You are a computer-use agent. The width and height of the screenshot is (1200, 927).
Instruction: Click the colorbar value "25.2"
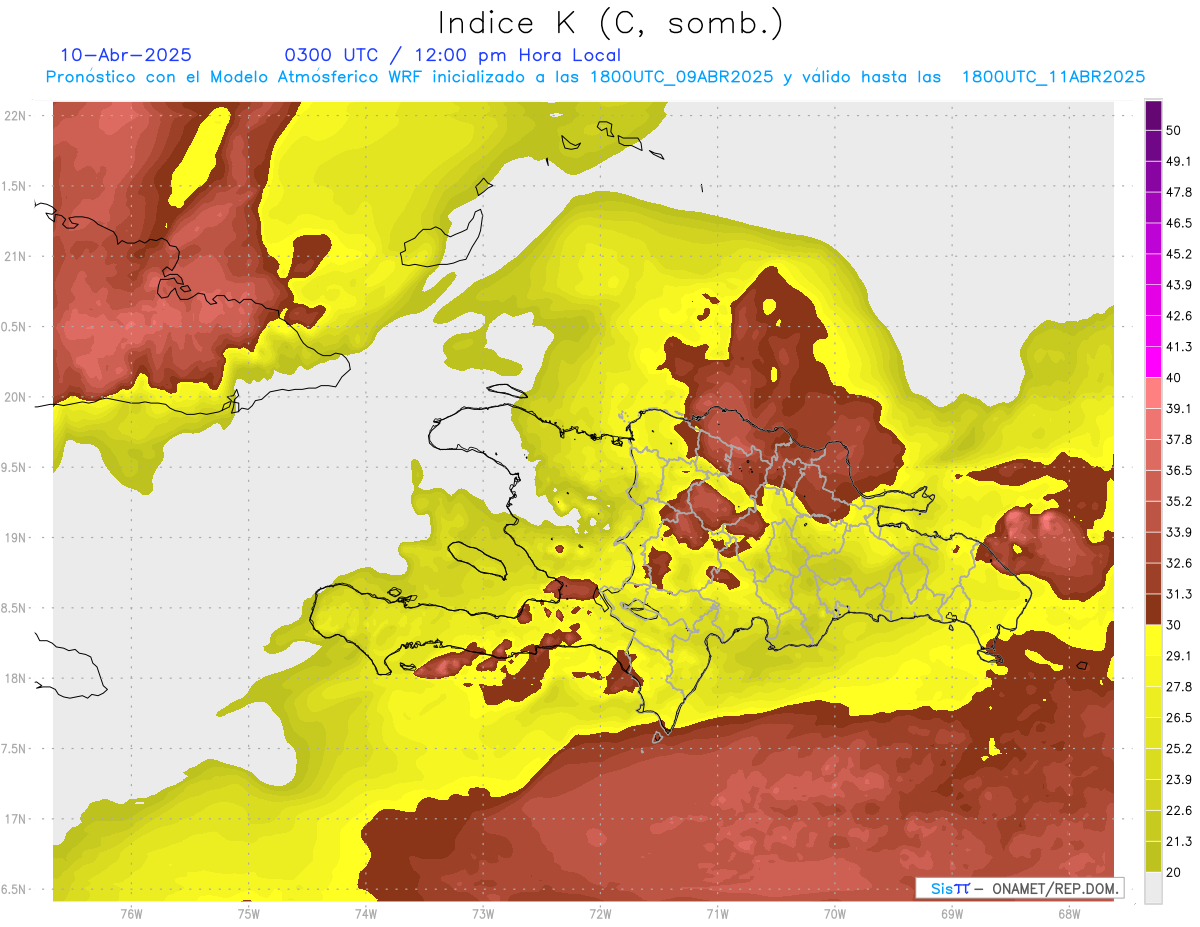[x=1179, y=749]
